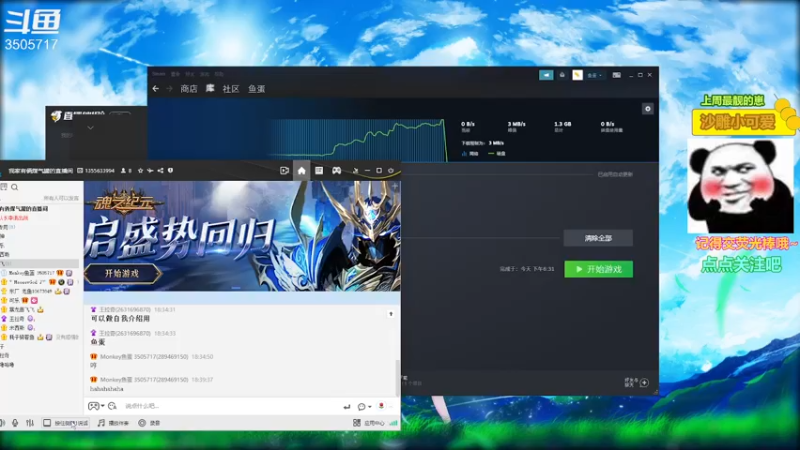Open the Steam friends and chat button
Image resolution: width=800 pixels, height=450 pixels.
coord(637,382)
